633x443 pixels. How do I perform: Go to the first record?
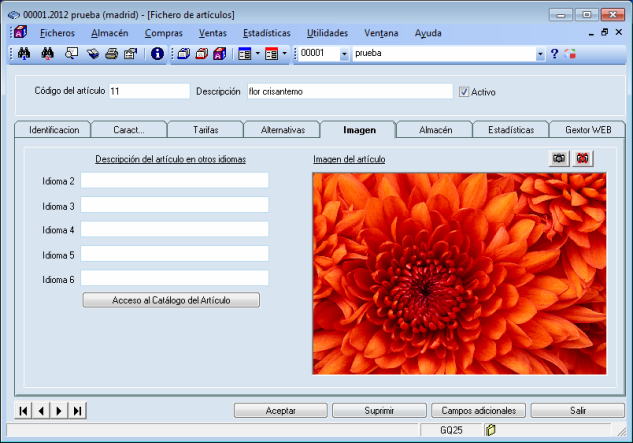pyautogui.click(x=24, y=410)
